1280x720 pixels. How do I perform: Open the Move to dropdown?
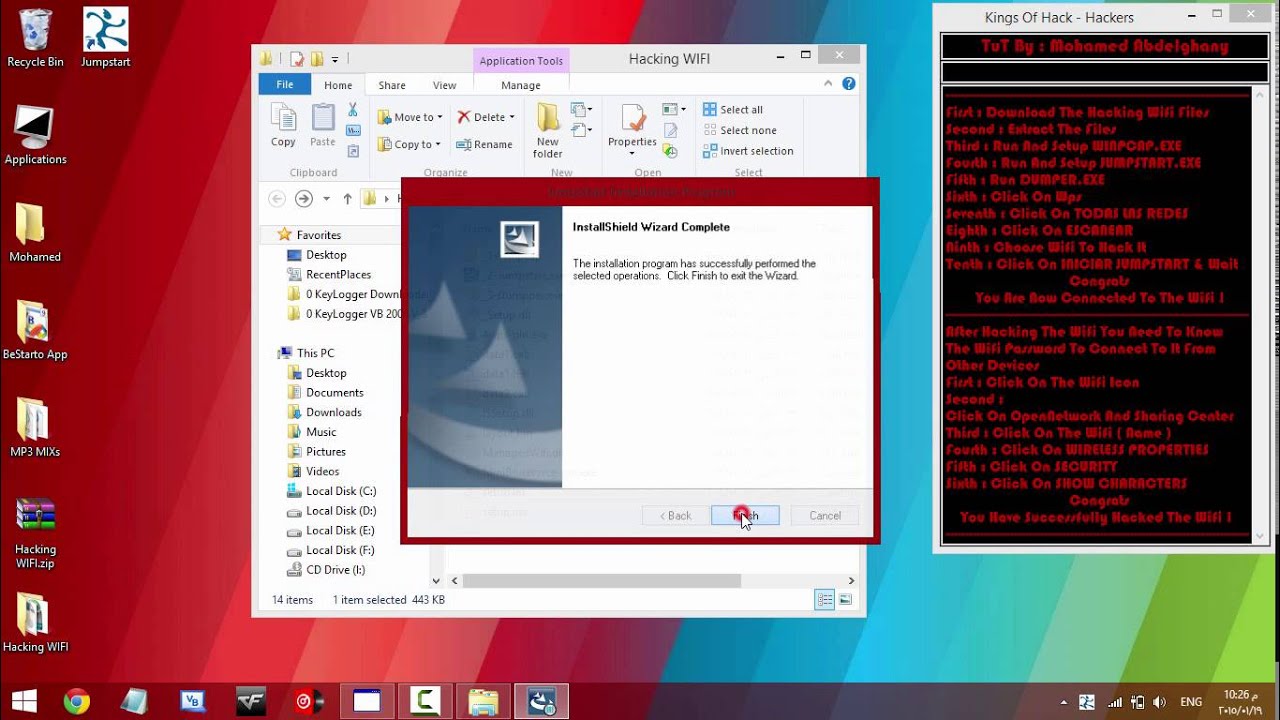click(x=410, y=117)
